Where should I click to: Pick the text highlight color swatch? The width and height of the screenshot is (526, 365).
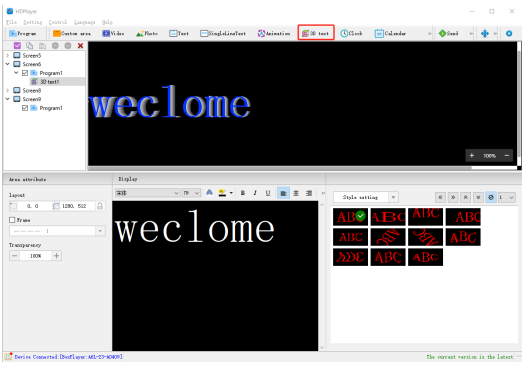click(x=222, y=193)
